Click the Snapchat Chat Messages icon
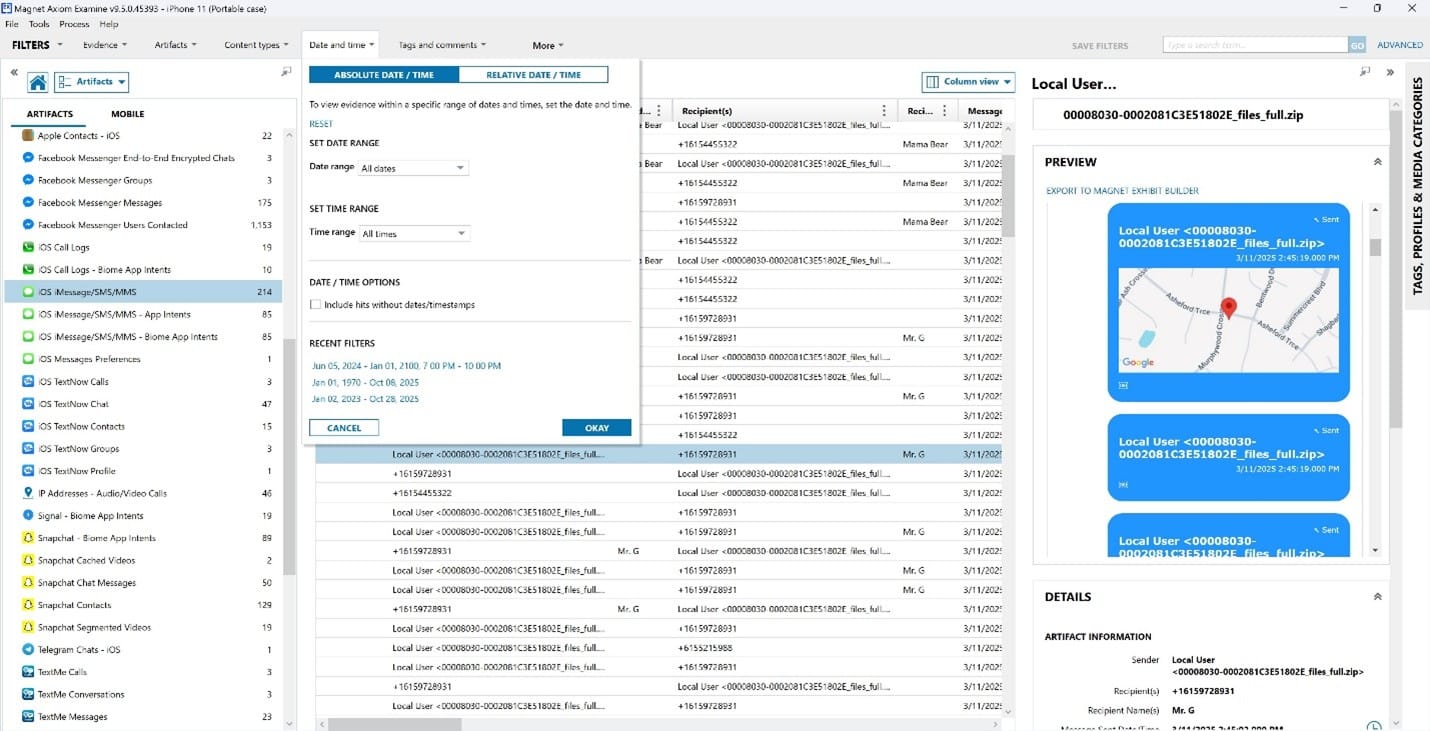The image size is (1430, 731). (x=30, y=582)
